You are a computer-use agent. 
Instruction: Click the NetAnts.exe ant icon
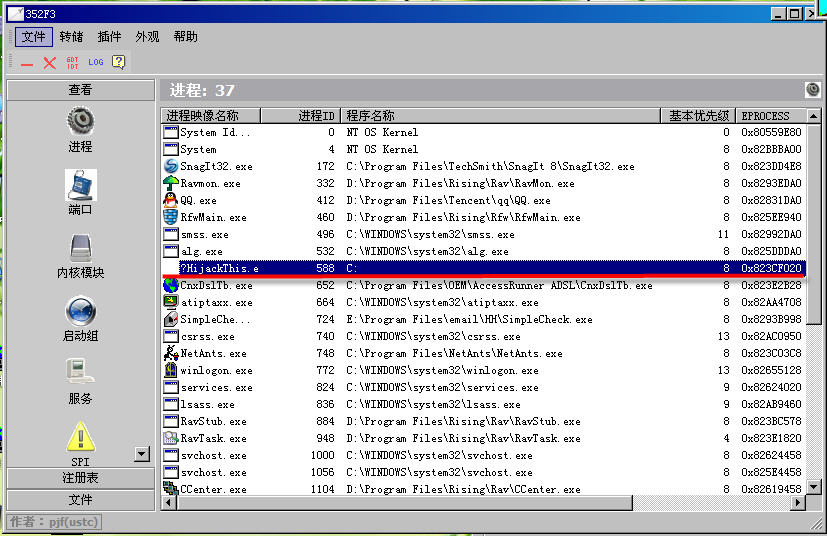click(171, 353)
